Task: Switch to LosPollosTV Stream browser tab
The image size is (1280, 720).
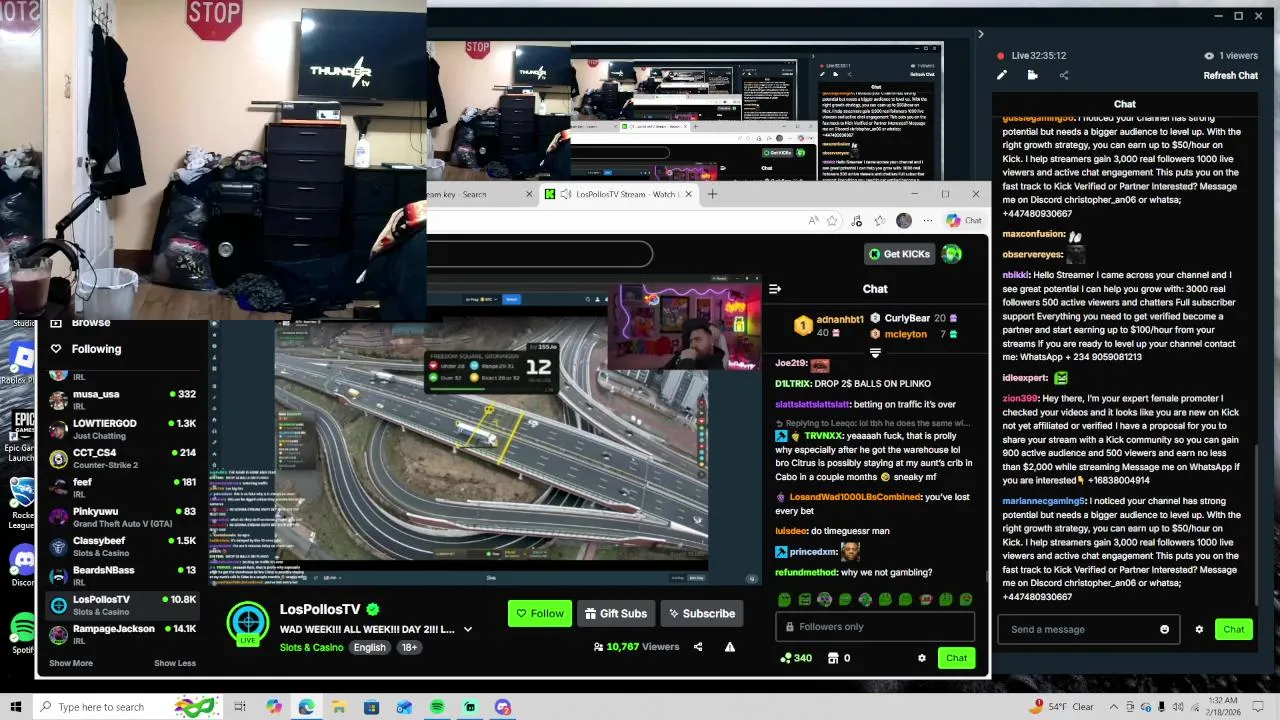Action: [x=620, y=194]
